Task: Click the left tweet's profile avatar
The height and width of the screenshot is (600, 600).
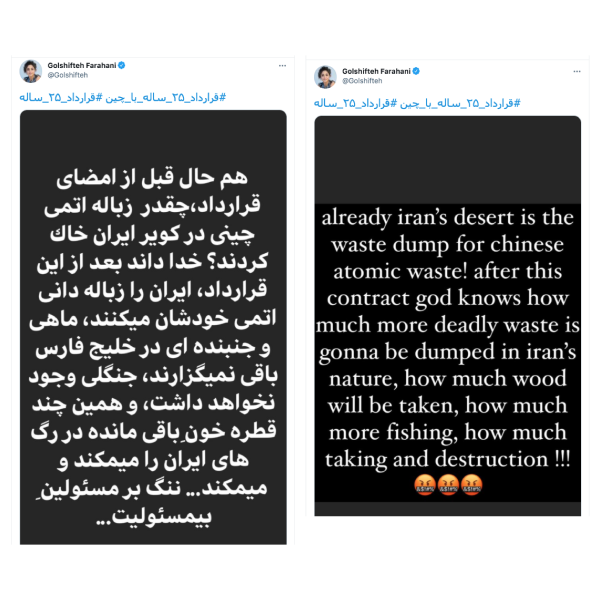Action: tap(31, 71)
